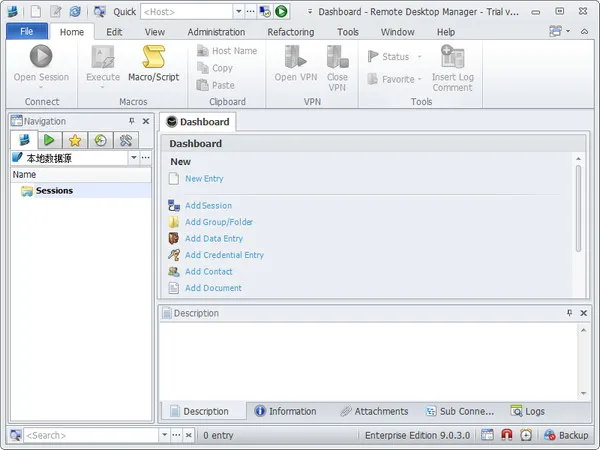
Task: Open the Window ribbon tab
Action: 397,32
